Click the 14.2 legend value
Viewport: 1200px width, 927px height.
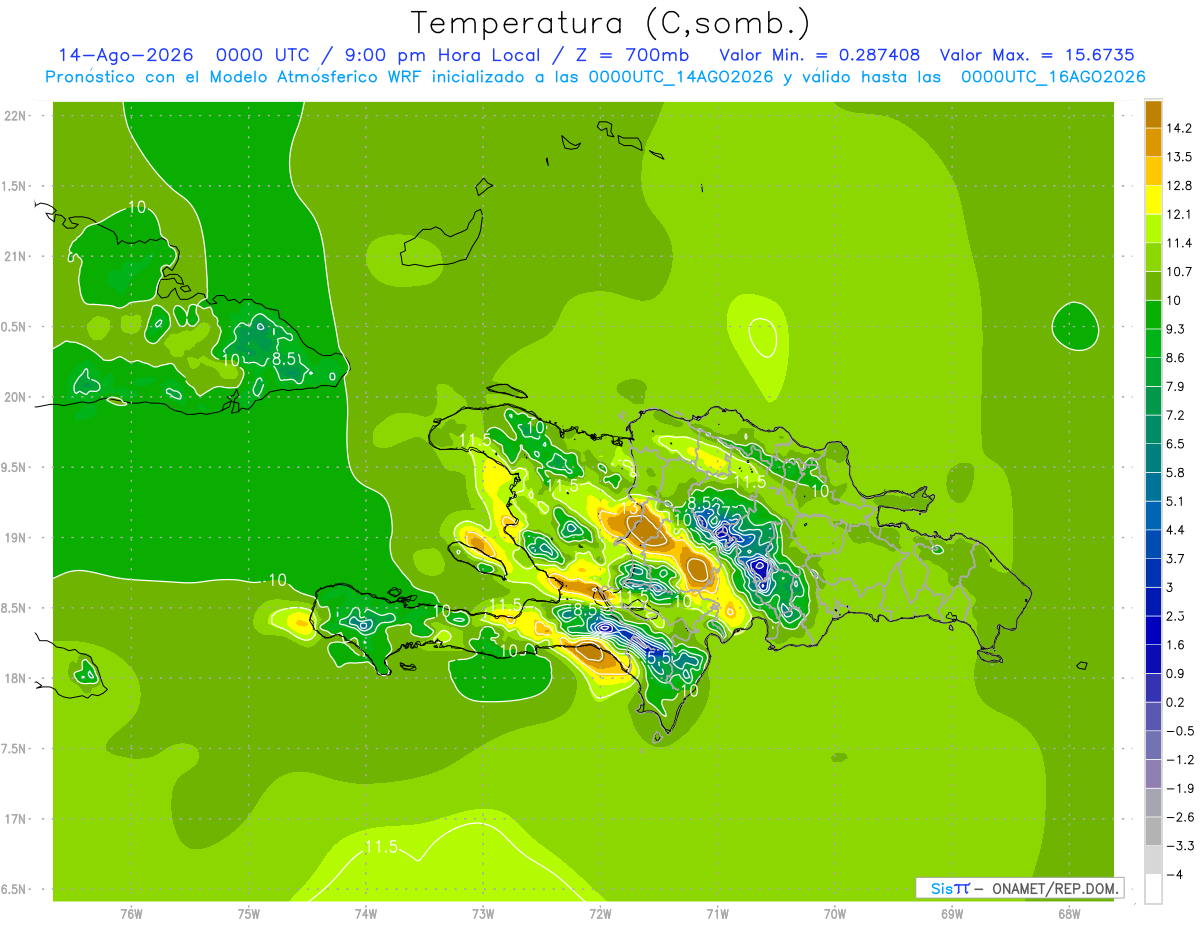point(1178,128)
